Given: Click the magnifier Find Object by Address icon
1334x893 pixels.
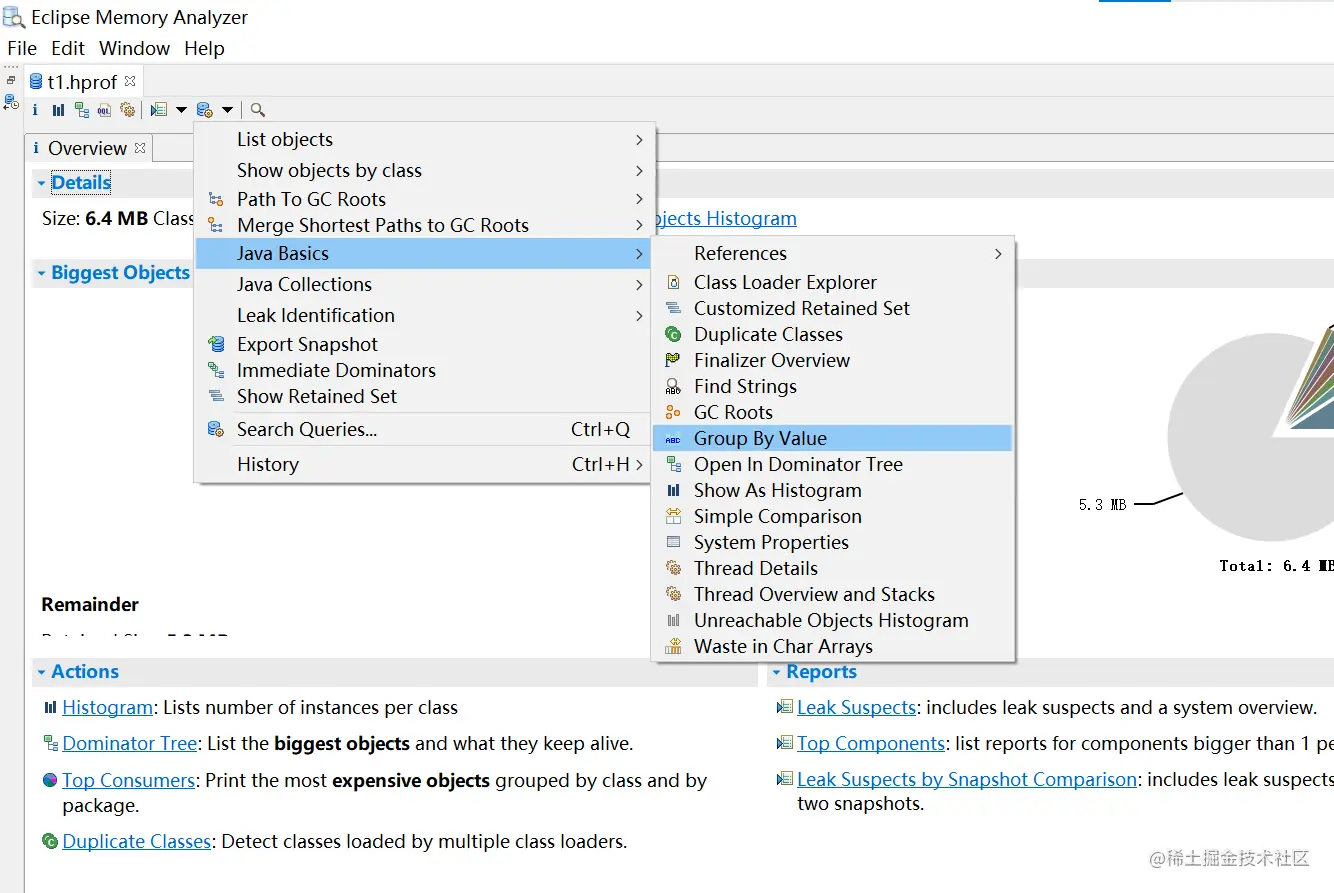Looking at the screenshot, I should 258,110.
